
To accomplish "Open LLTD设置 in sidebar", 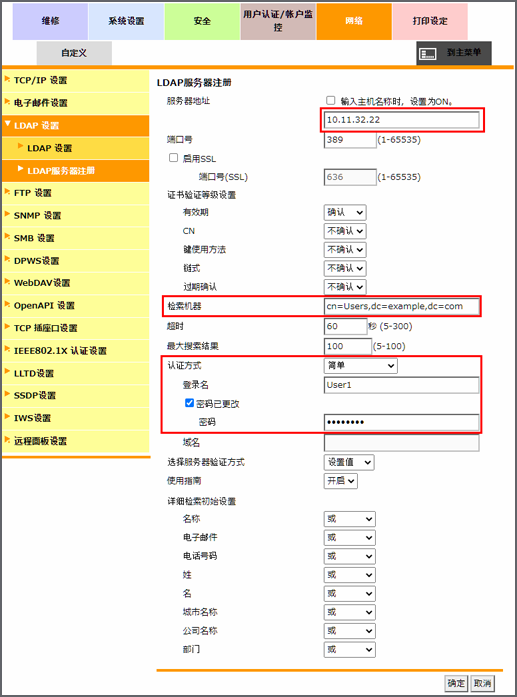I will tap(76, 373).
